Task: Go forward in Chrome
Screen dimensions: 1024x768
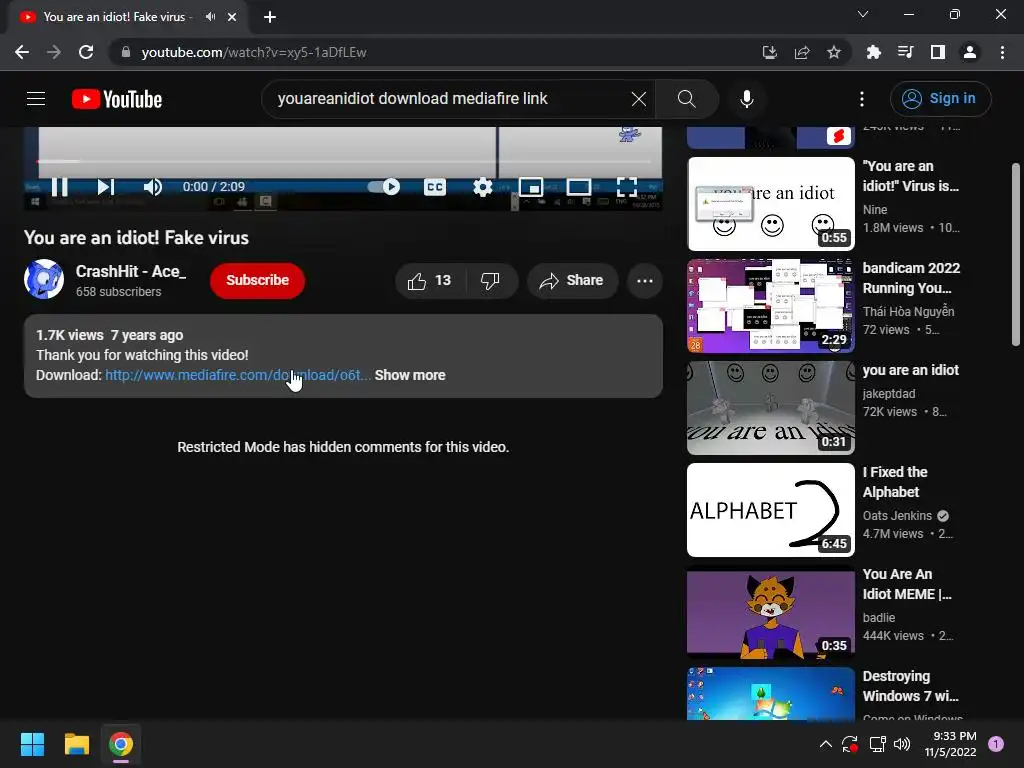Action: tap(54, 52)
